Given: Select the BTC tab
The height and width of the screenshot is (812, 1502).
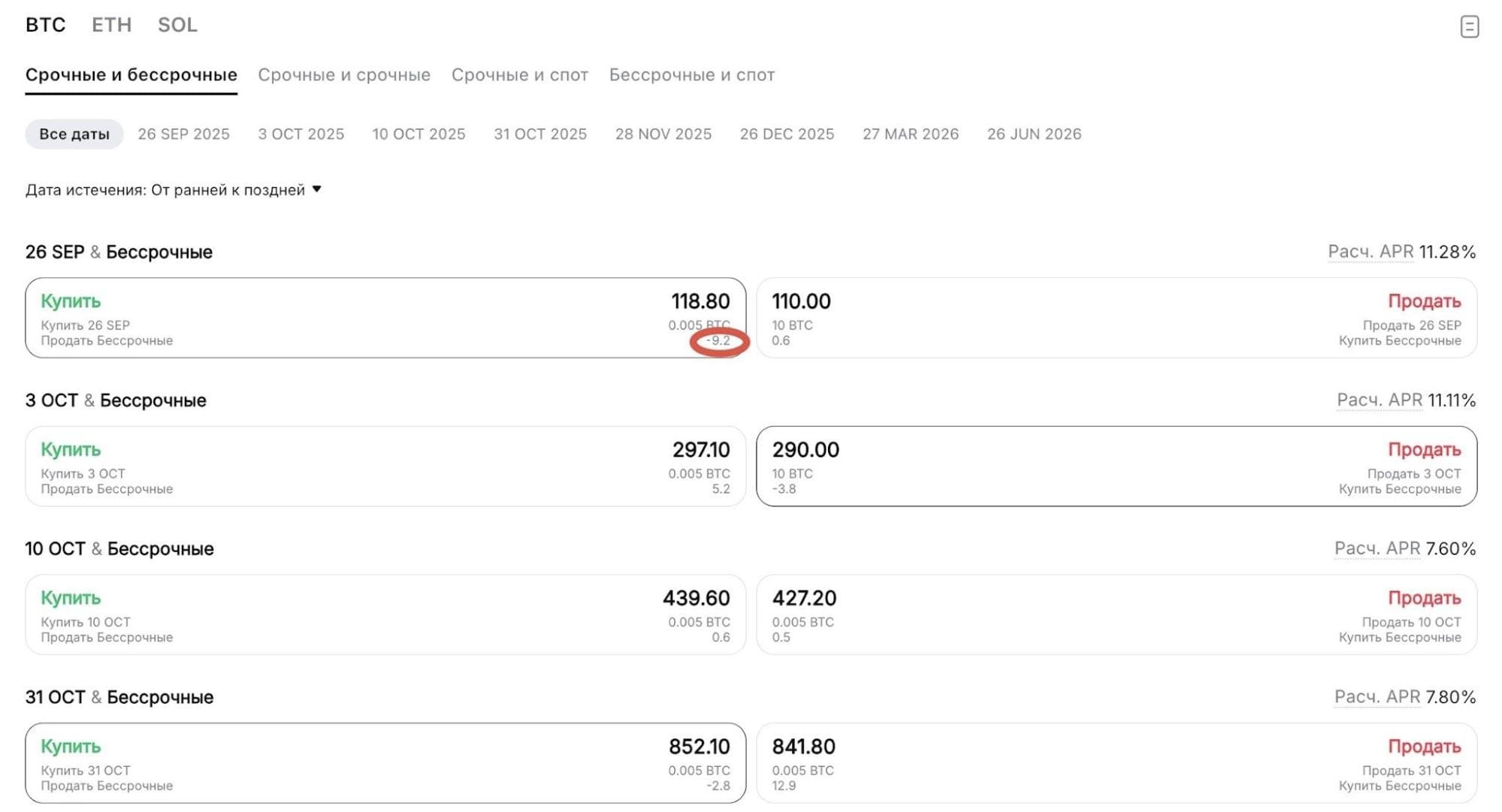Looking at the screenshot, I should click(46, 25).
